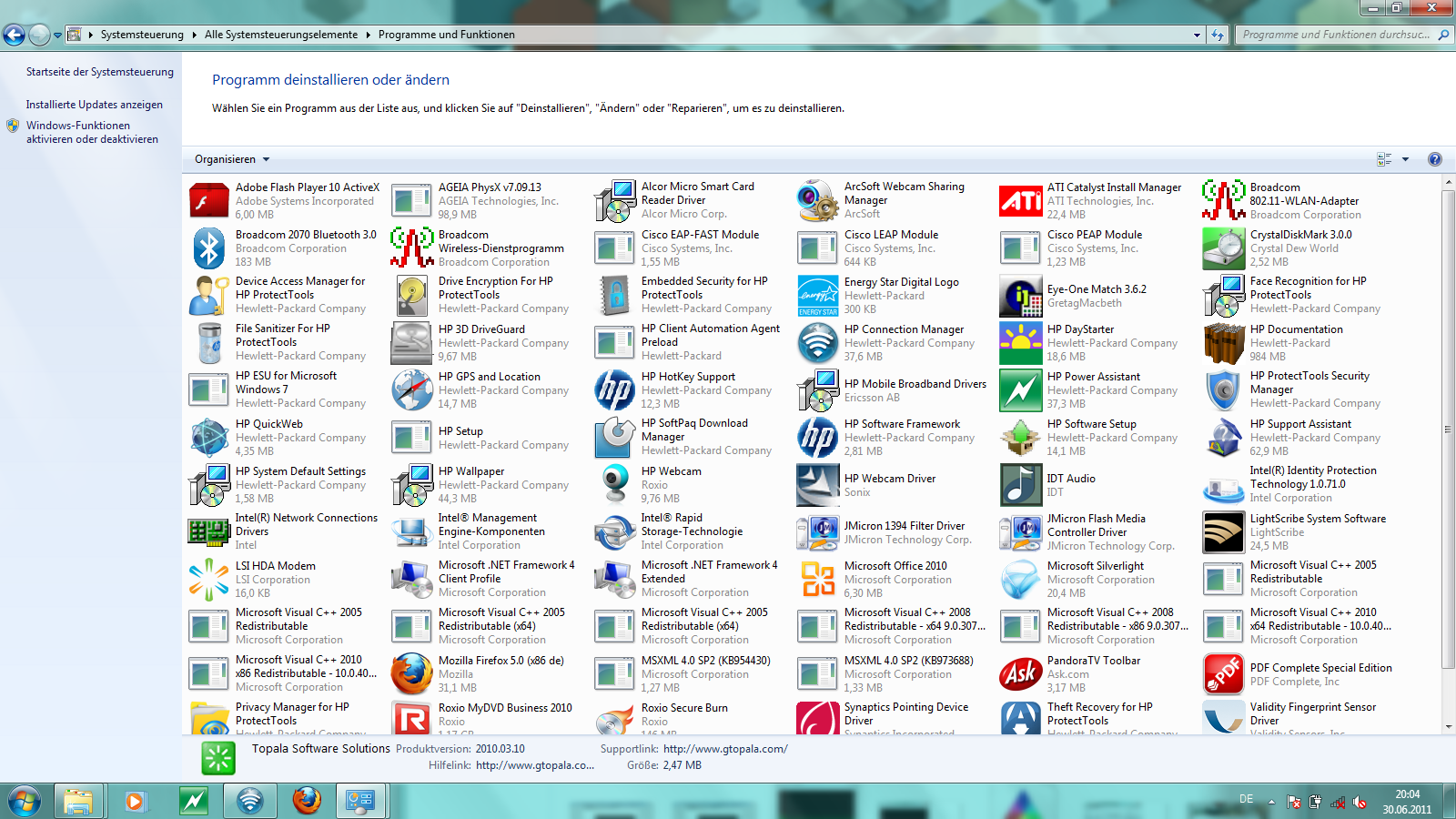The height and width of the screenshot is (819, 1456).
Task: Select the Adobe Flash Player 10 ActiveX icon
Action: (x=208, y=200)
